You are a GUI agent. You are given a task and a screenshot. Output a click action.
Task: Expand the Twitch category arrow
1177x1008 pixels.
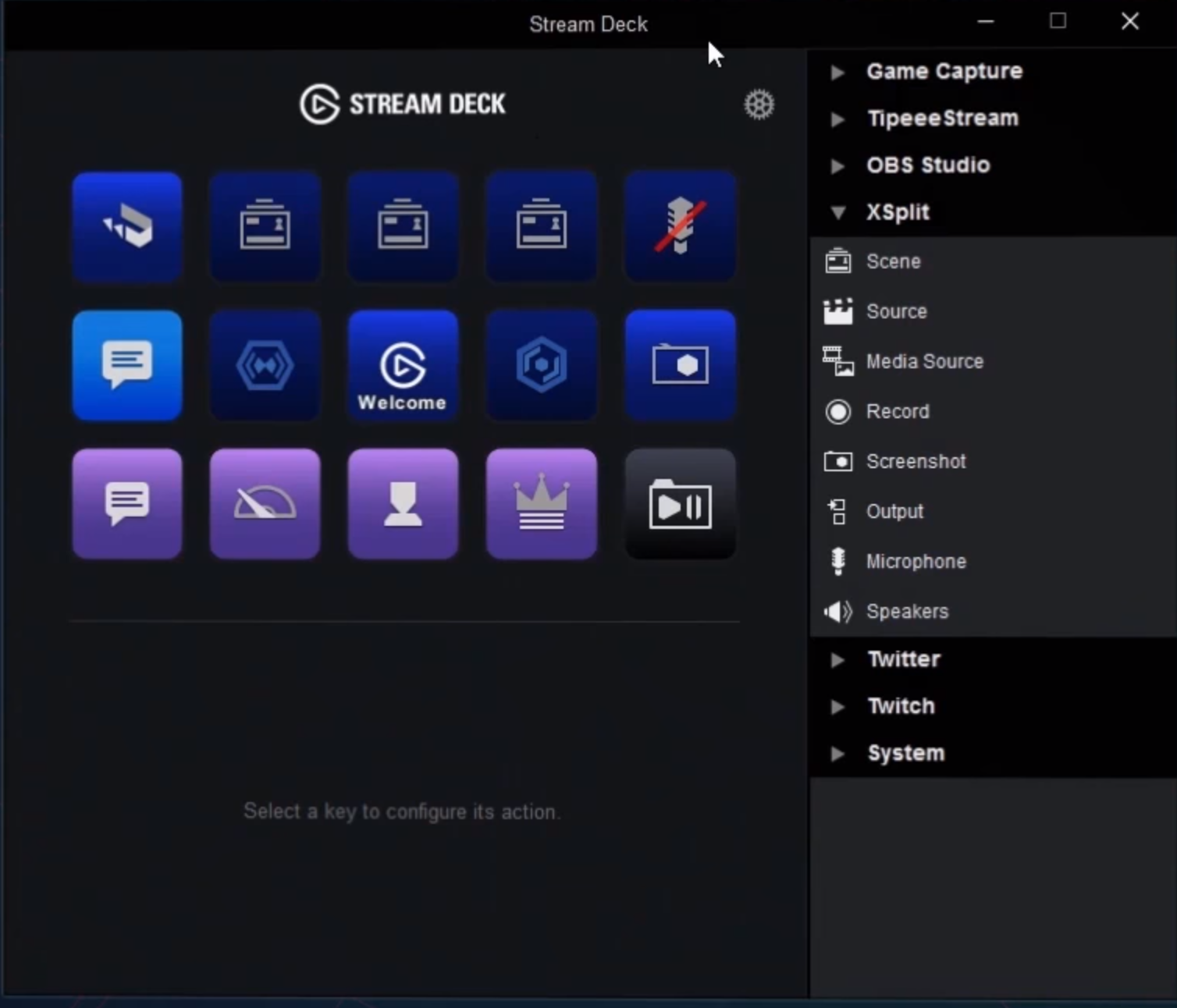(x=837, y=707)
